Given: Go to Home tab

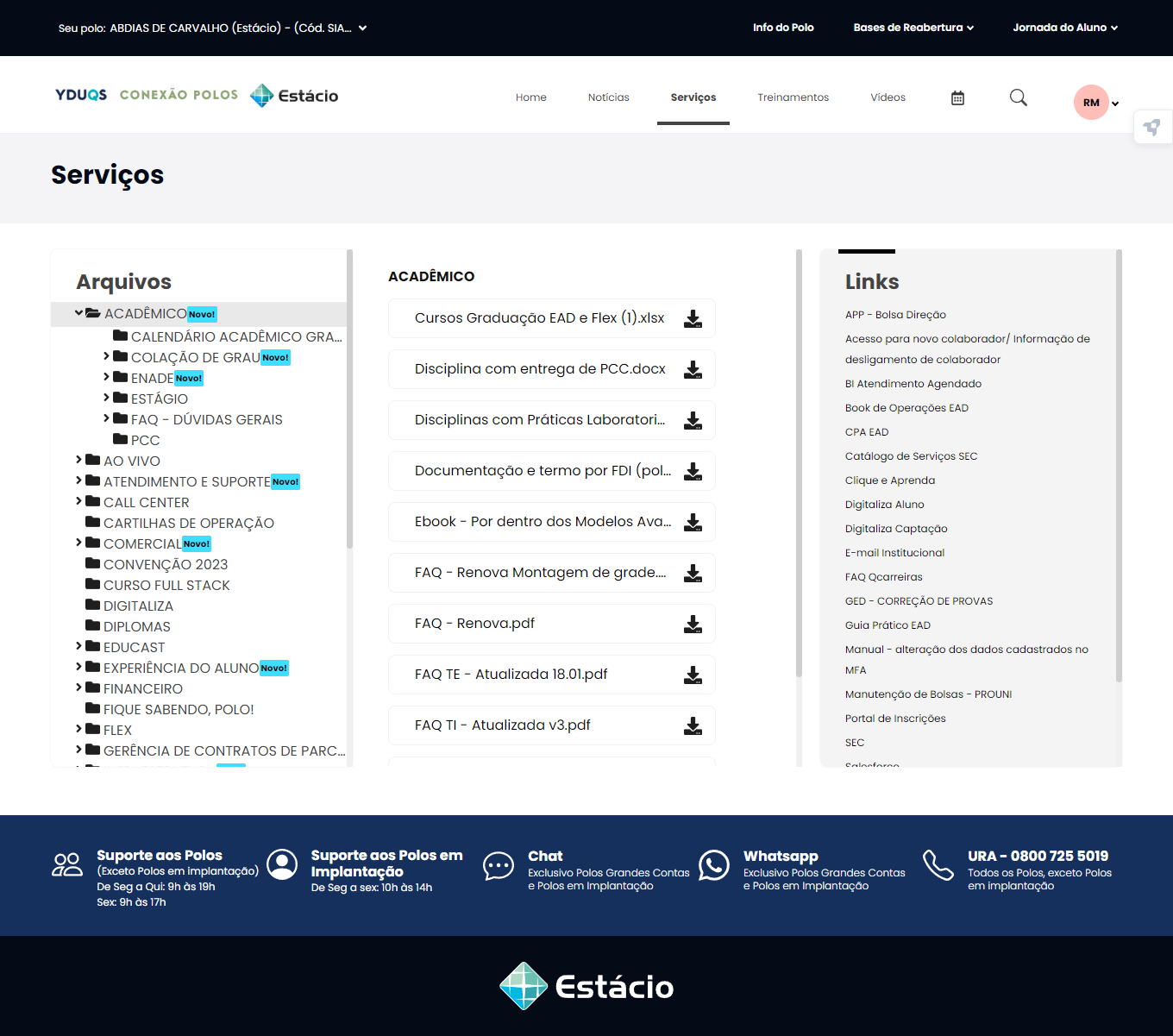Looking at the screenshot, I should (531, 97).
